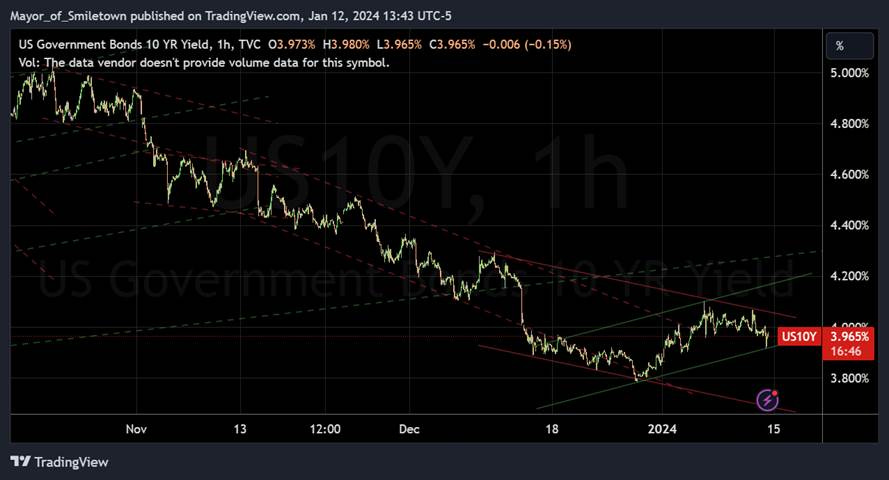Select the US10Y red price label

(799, 337)
